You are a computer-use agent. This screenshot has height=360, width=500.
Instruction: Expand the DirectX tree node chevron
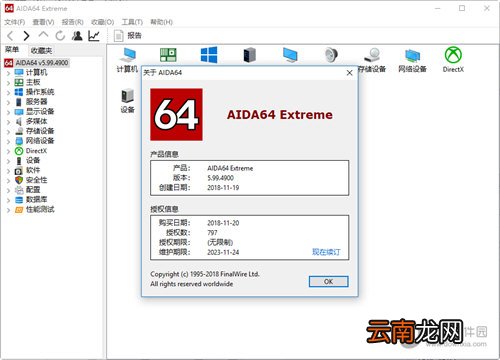click(8, 151)
